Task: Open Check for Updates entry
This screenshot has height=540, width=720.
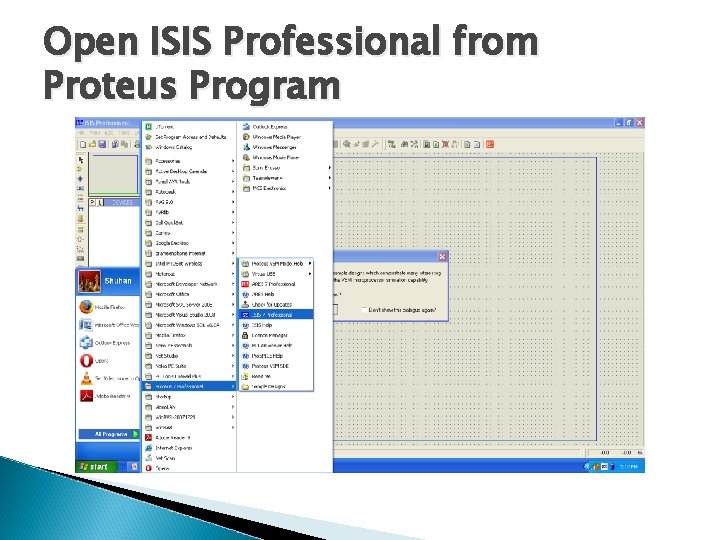Action: point(276,304)
